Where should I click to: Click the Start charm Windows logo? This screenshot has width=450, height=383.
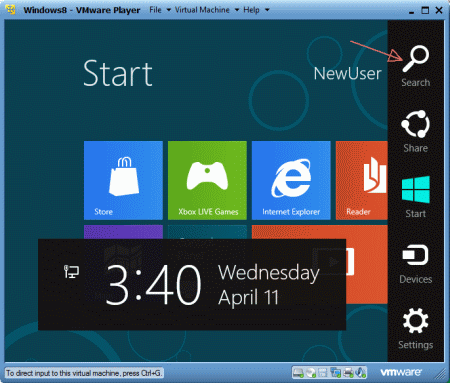click(x=416, y=190)
